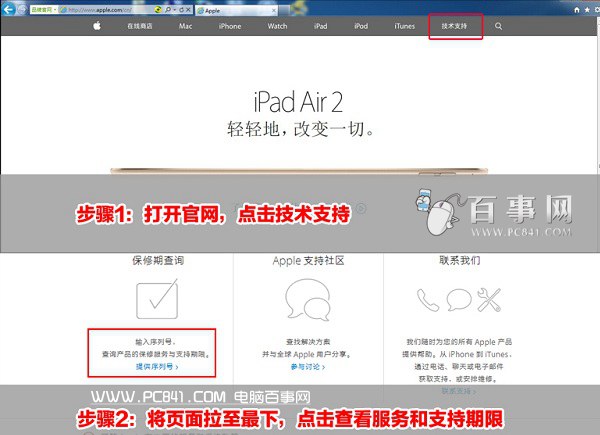Click the 输入序列号 text
This screenshot has width=600, height=435.
(155, 342)
